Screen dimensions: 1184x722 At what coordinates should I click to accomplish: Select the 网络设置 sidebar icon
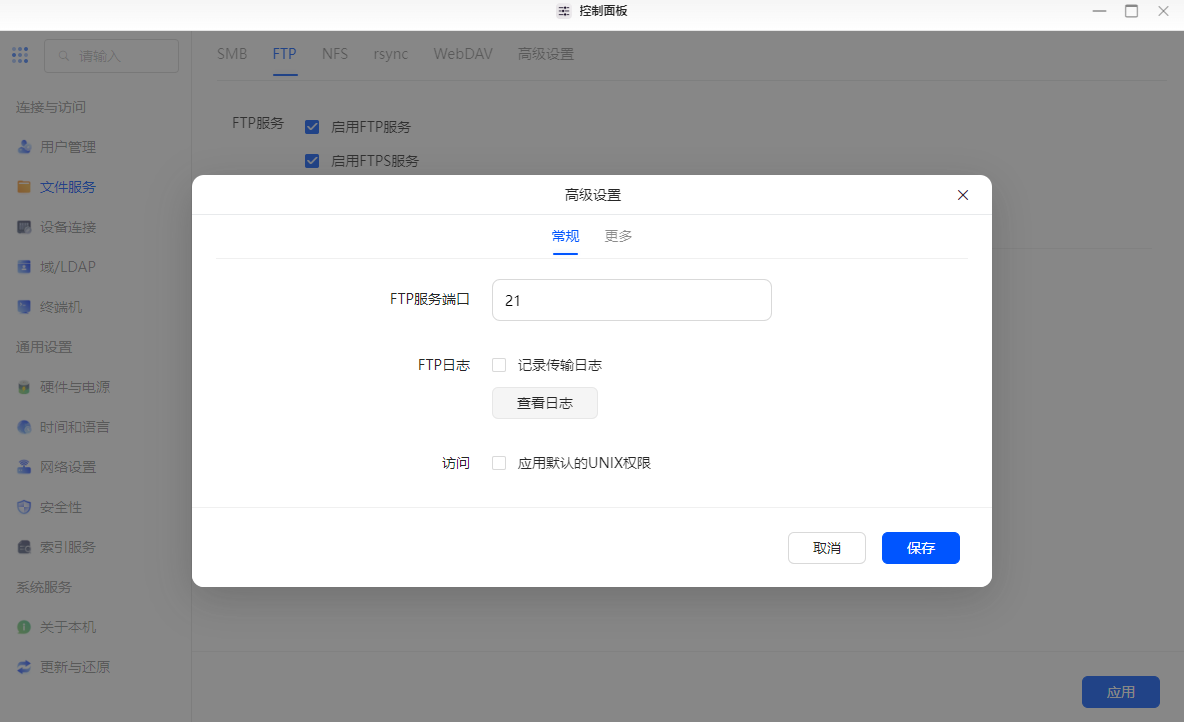[24, 467]
